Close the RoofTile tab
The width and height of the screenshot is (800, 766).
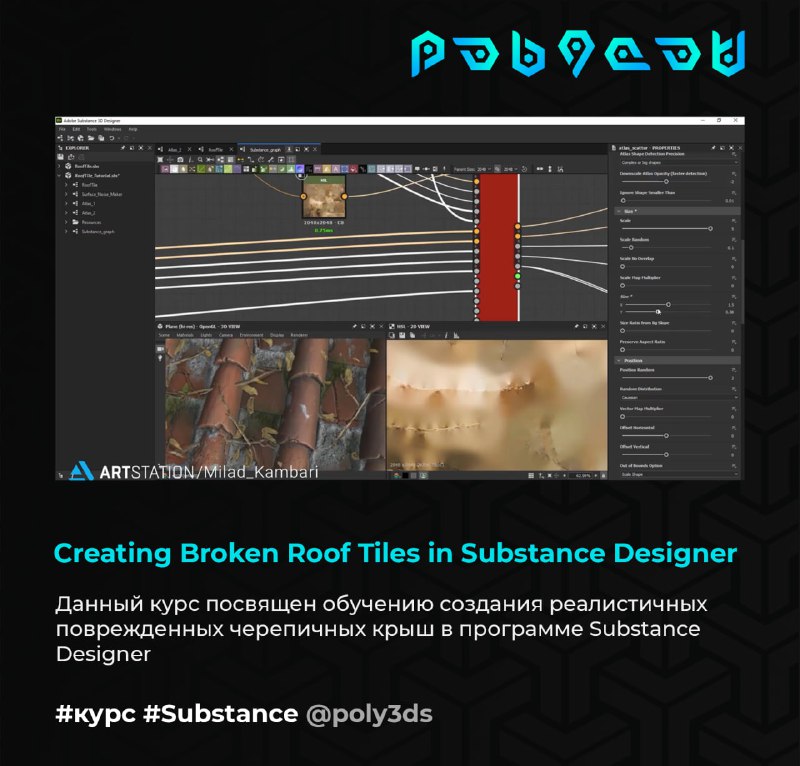(231, 150)
